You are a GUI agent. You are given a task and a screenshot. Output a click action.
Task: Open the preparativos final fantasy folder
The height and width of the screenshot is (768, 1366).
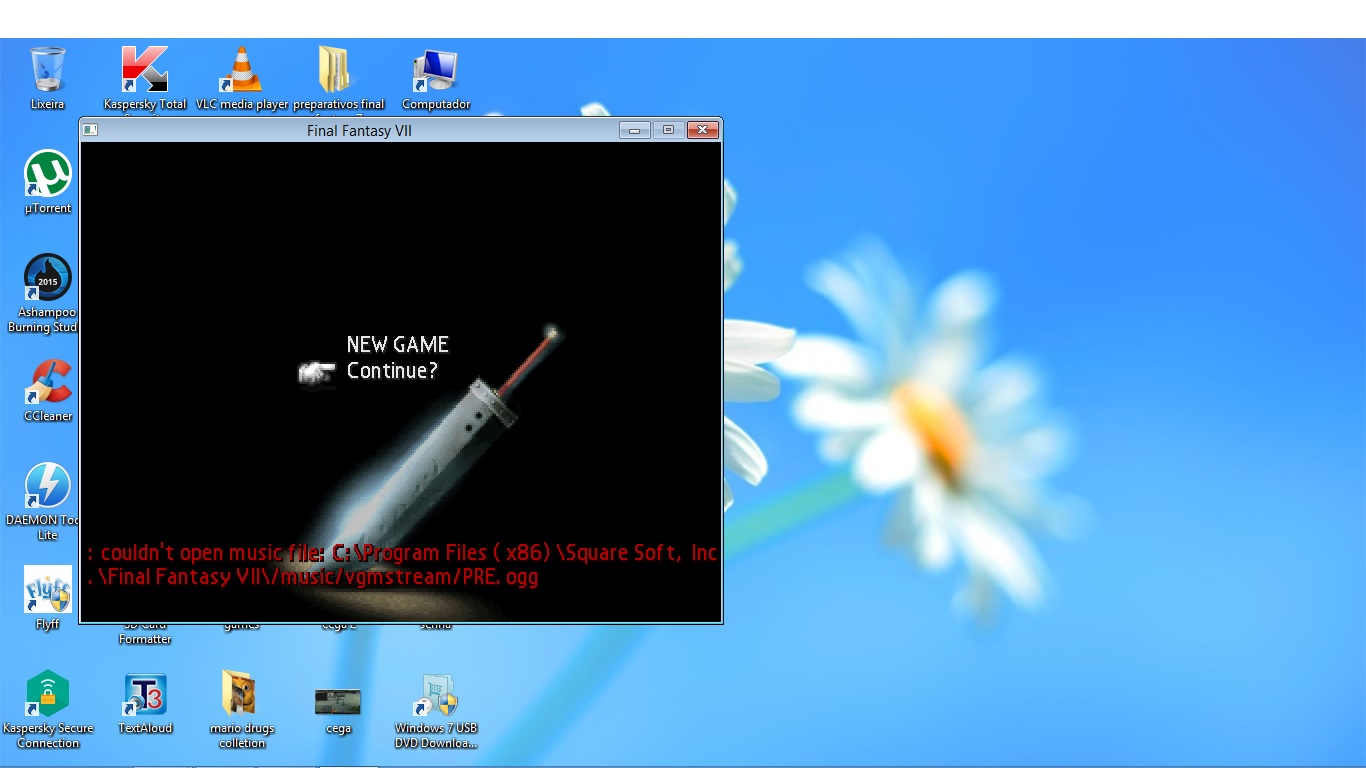(x=339, y=80)
